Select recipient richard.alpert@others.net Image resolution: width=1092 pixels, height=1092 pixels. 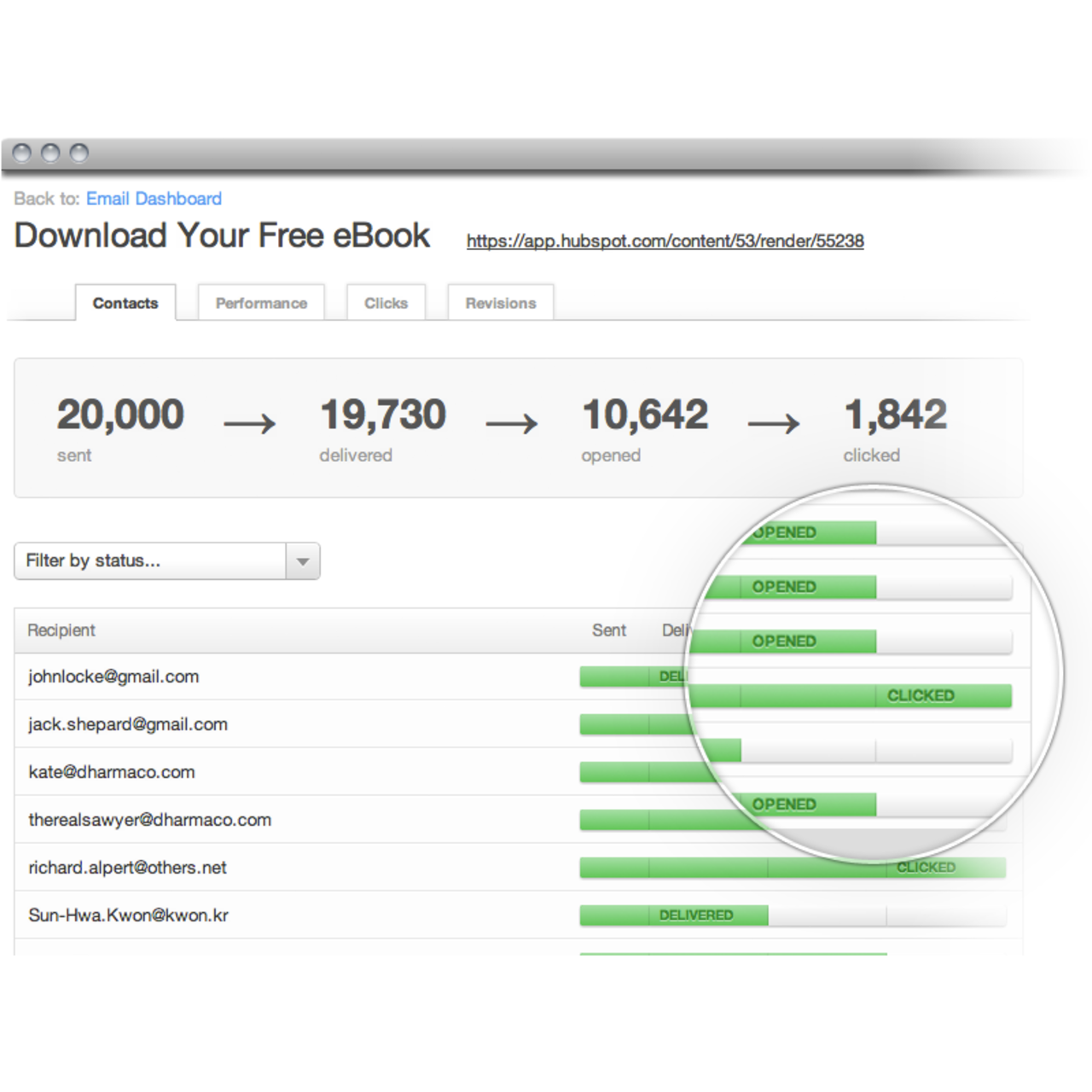tap(128, 868)
